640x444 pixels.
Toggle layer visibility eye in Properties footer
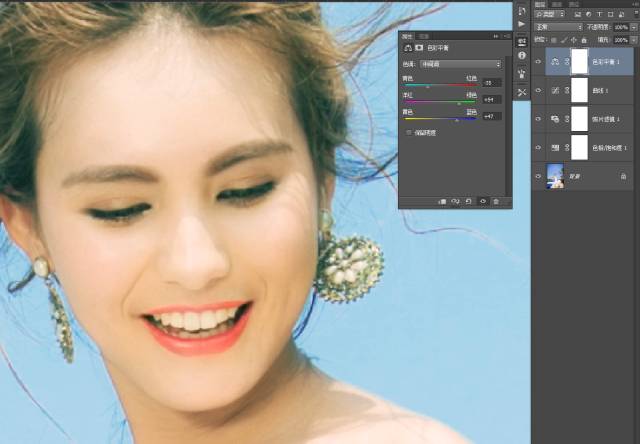483,202
